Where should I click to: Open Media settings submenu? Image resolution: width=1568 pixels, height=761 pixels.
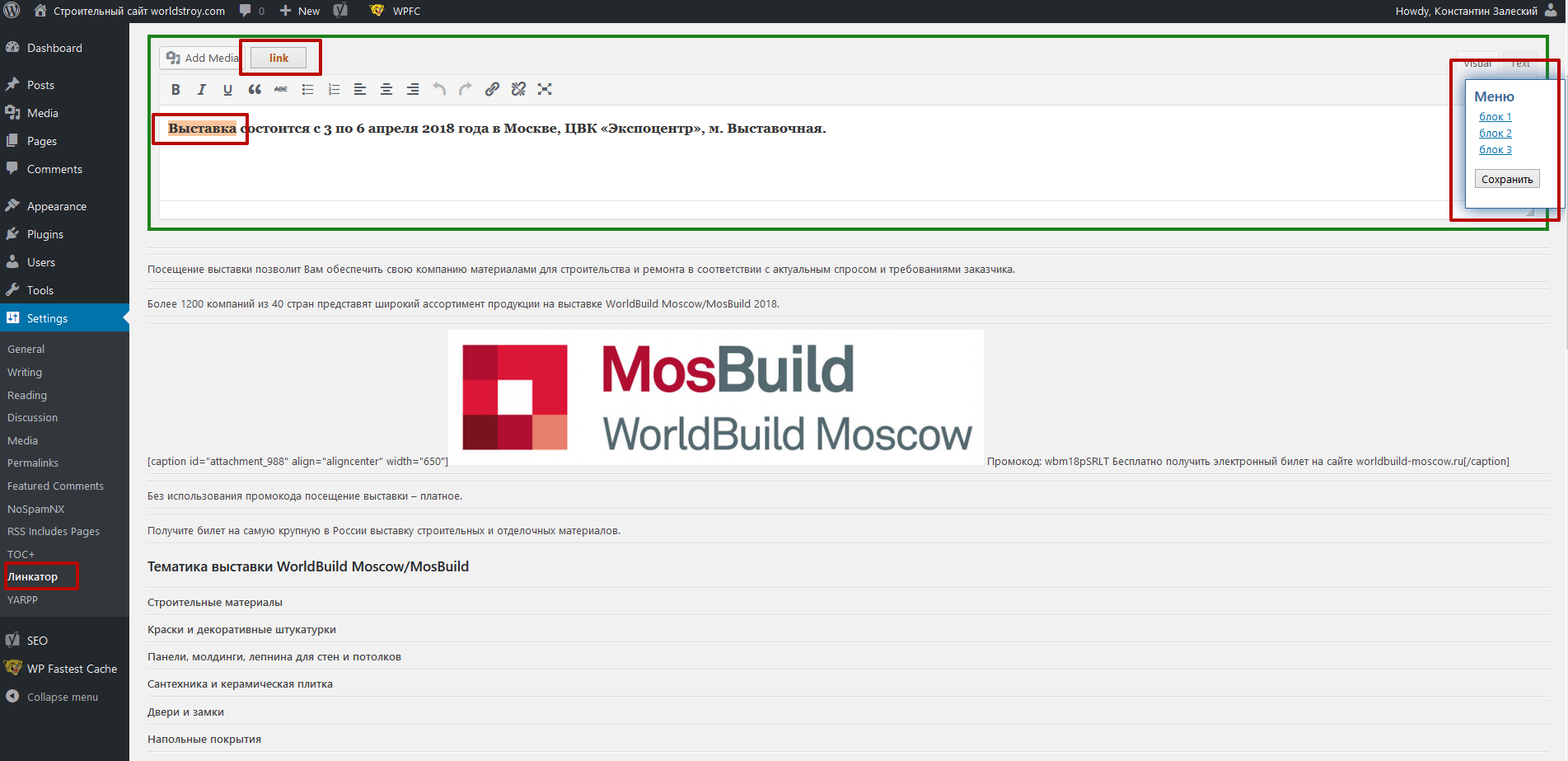(23, 441)
